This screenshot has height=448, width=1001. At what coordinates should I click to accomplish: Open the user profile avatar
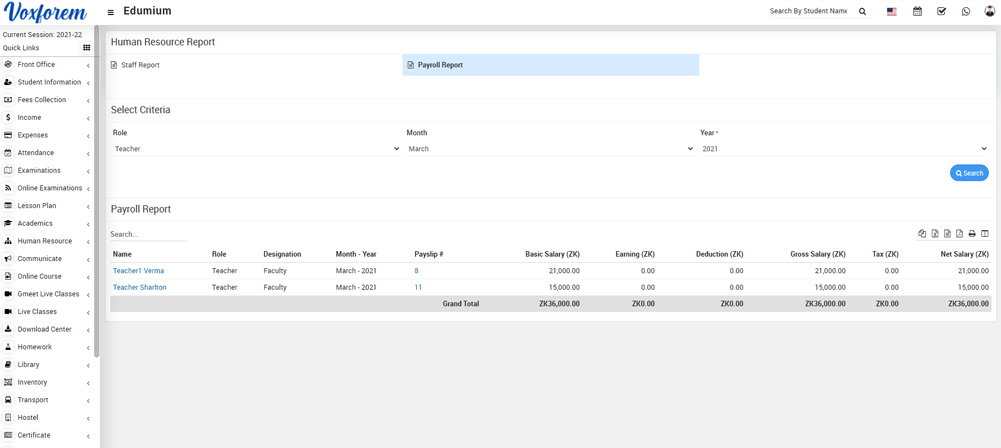(x=990, y=12)
